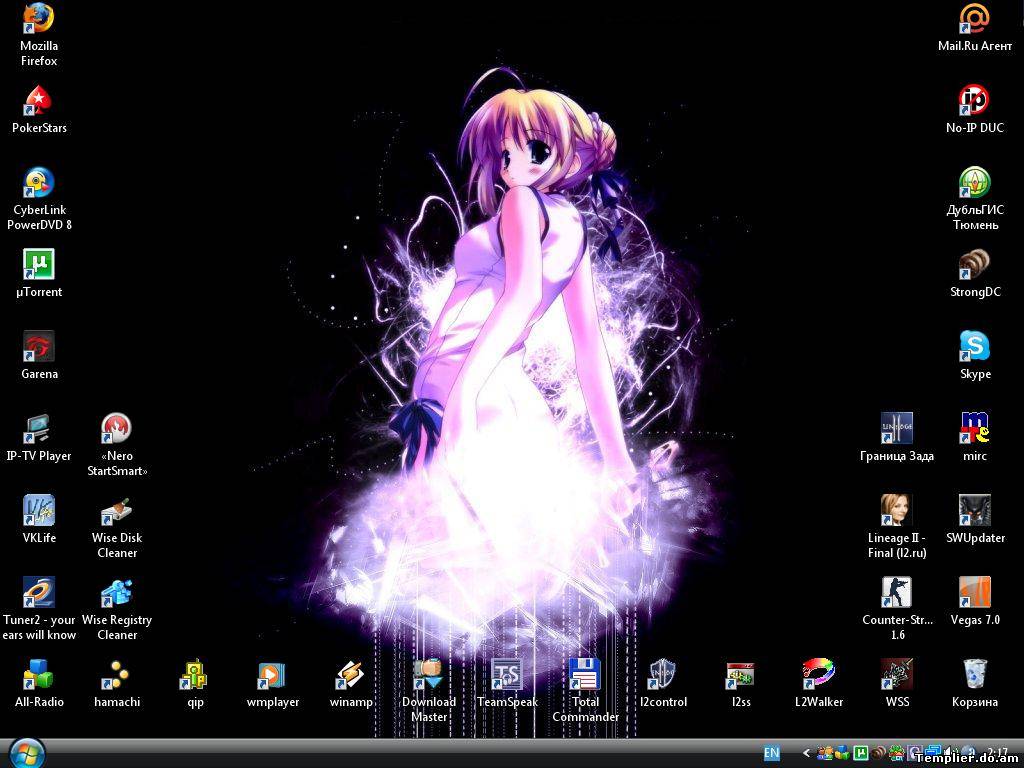The width and height of the screenshot is (1024, 768).
Task: Click the VKLife desktop icon
Action: (39, 511)
